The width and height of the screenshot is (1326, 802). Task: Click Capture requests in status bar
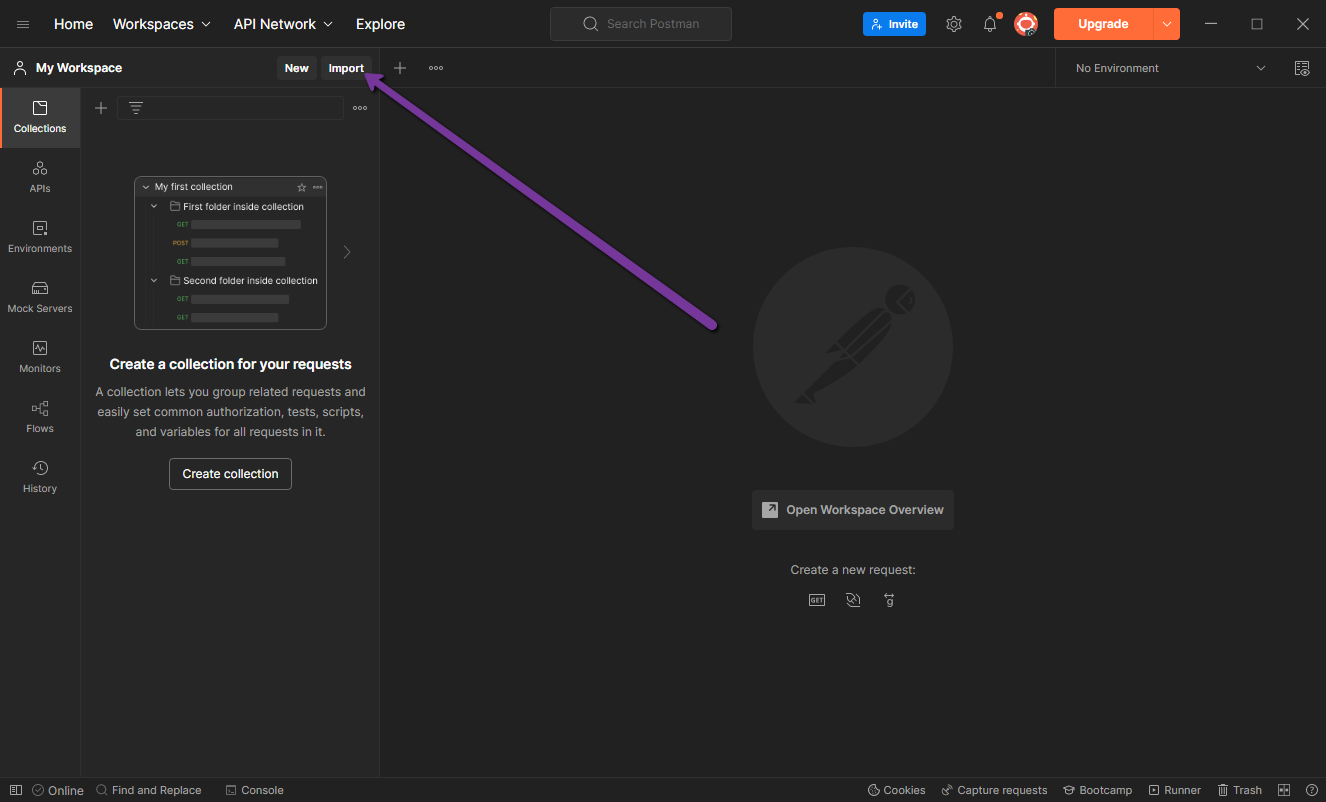(x=994, y=790)
